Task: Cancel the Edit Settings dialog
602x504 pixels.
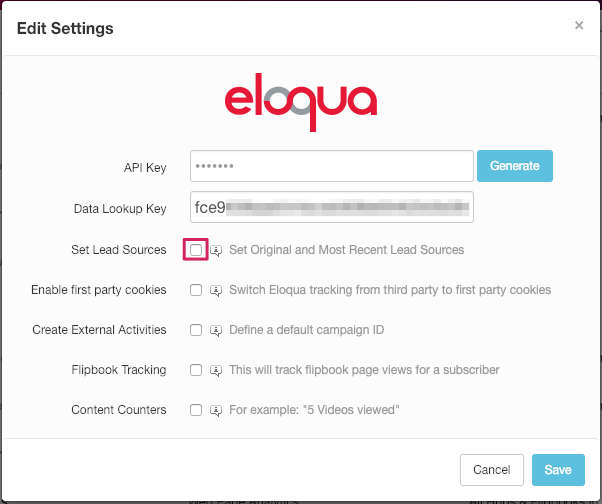Action: tap(492, 470)
